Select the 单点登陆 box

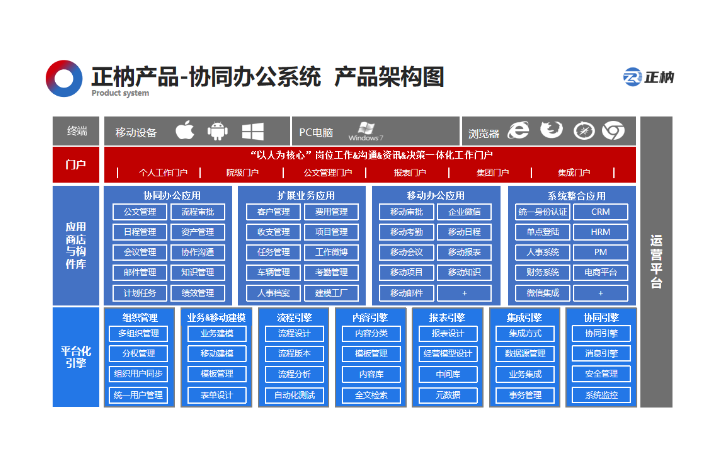[542, 232]
